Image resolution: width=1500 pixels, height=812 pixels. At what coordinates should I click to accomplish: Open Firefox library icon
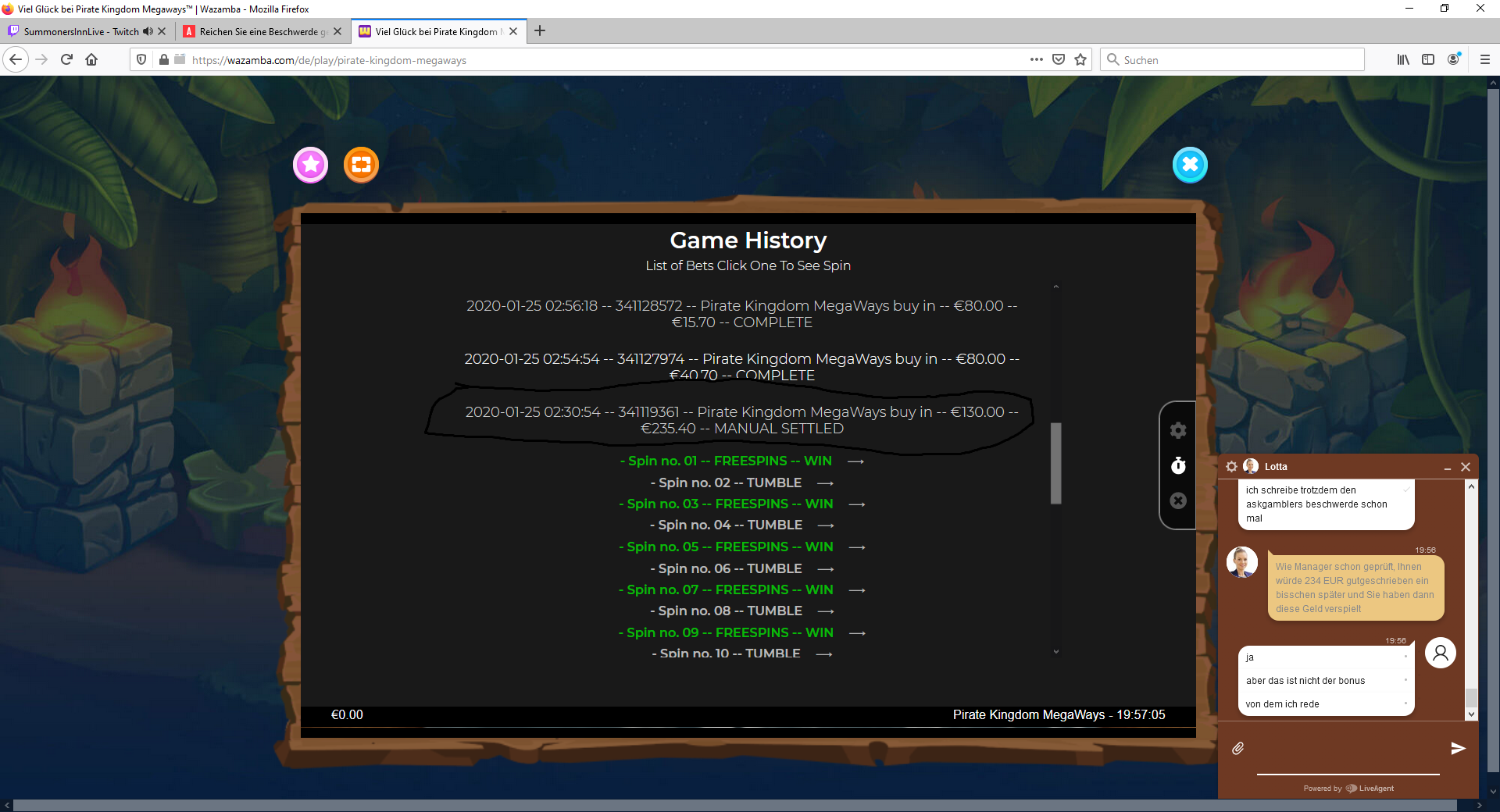click(x=1403, y=59)
